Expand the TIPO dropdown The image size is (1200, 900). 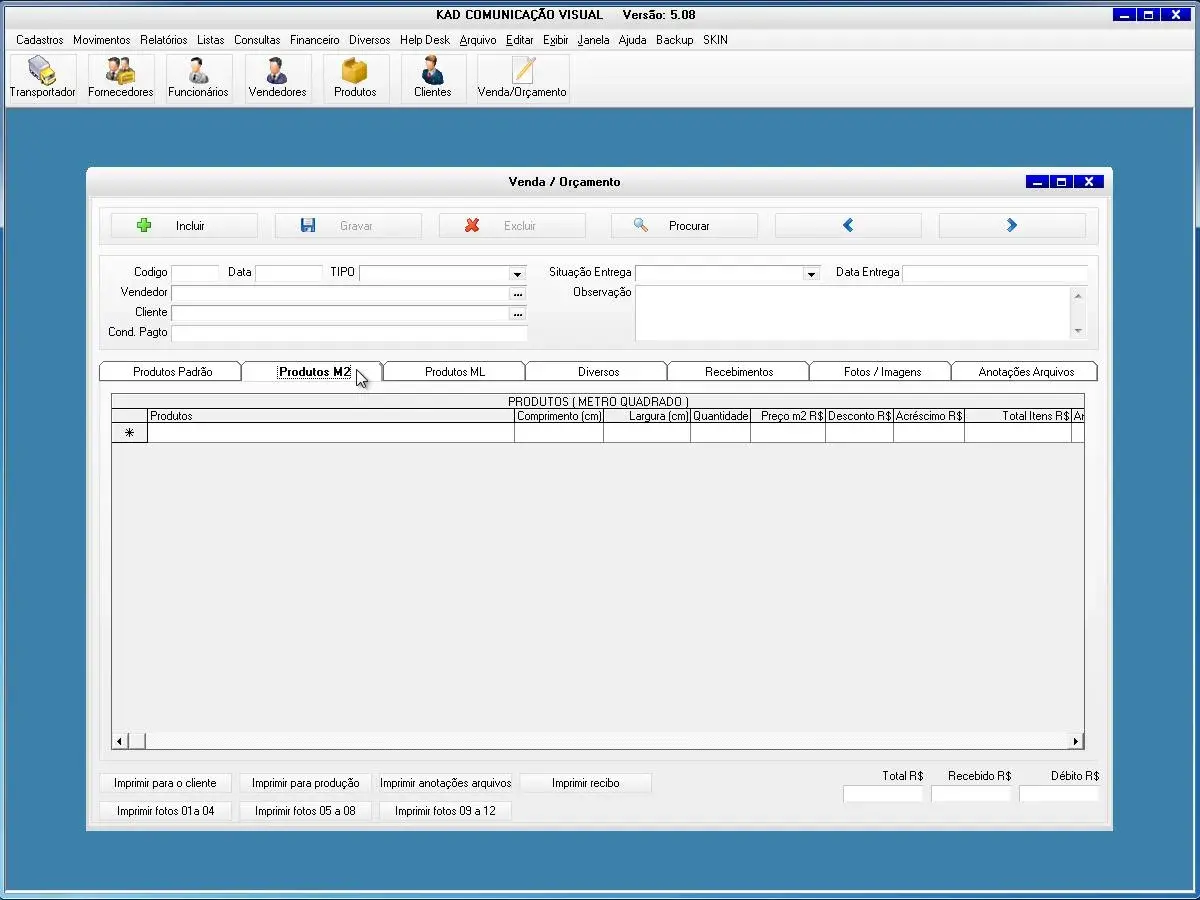pos(517,274)
